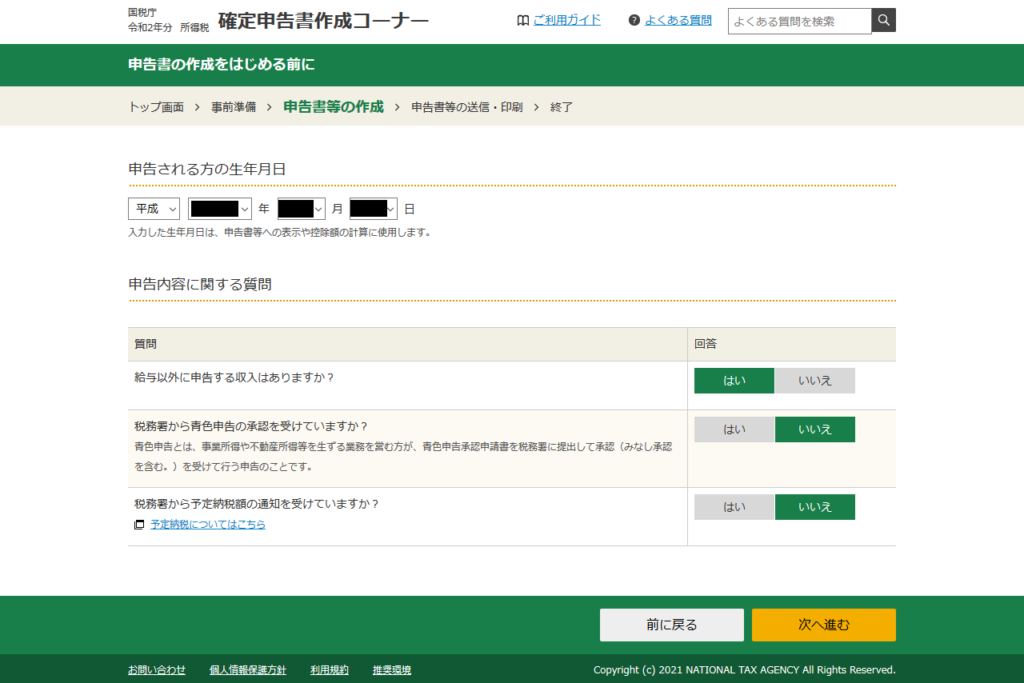Click the よくある質問を検索 search field
Viewport: 1024px width, 683px height.
799,21
